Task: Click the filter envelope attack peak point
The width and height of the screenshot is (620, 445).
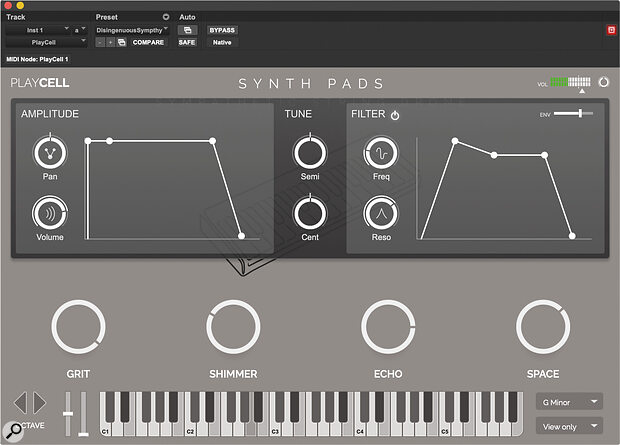Action: [x=455, y=141]
